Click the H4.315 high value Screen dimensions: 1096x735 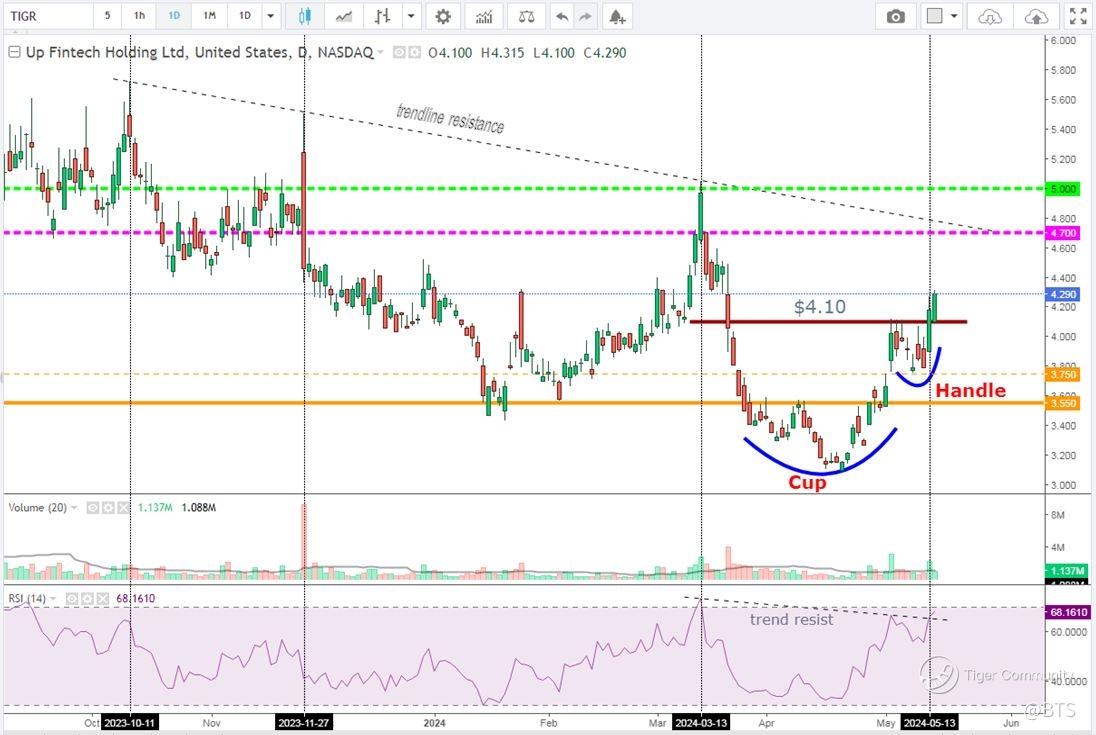pyautogui.click(x=503, y=52)
